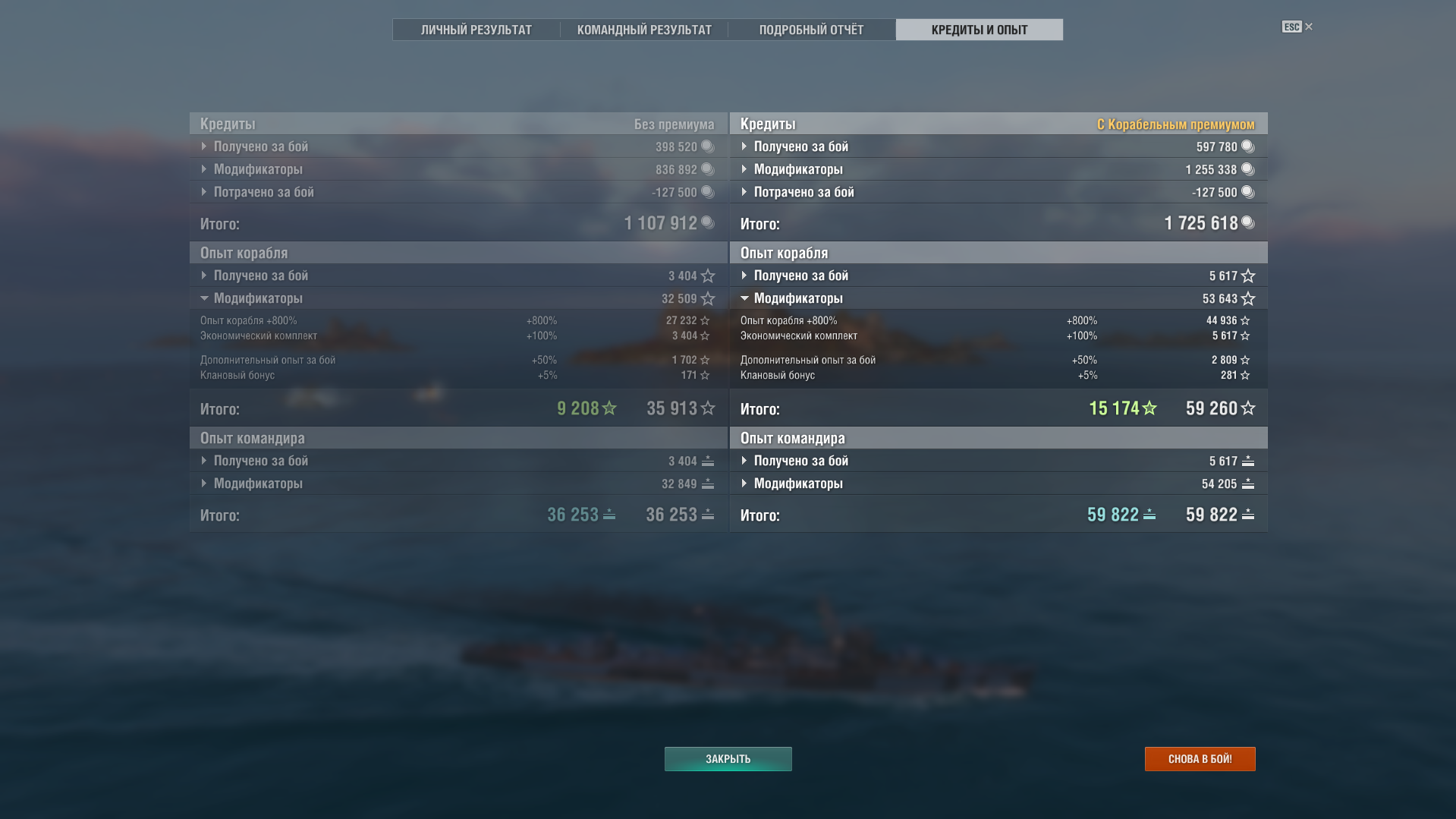This screenshot has width=1456, height=819.
Task: Click the star icon beside ship XP total 59 260
Action: coord(1248,408)
